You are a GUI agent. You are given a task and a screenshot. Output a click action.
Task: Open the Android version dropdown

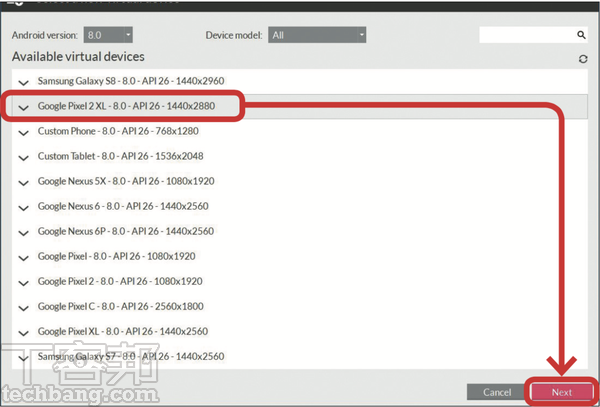108,35
